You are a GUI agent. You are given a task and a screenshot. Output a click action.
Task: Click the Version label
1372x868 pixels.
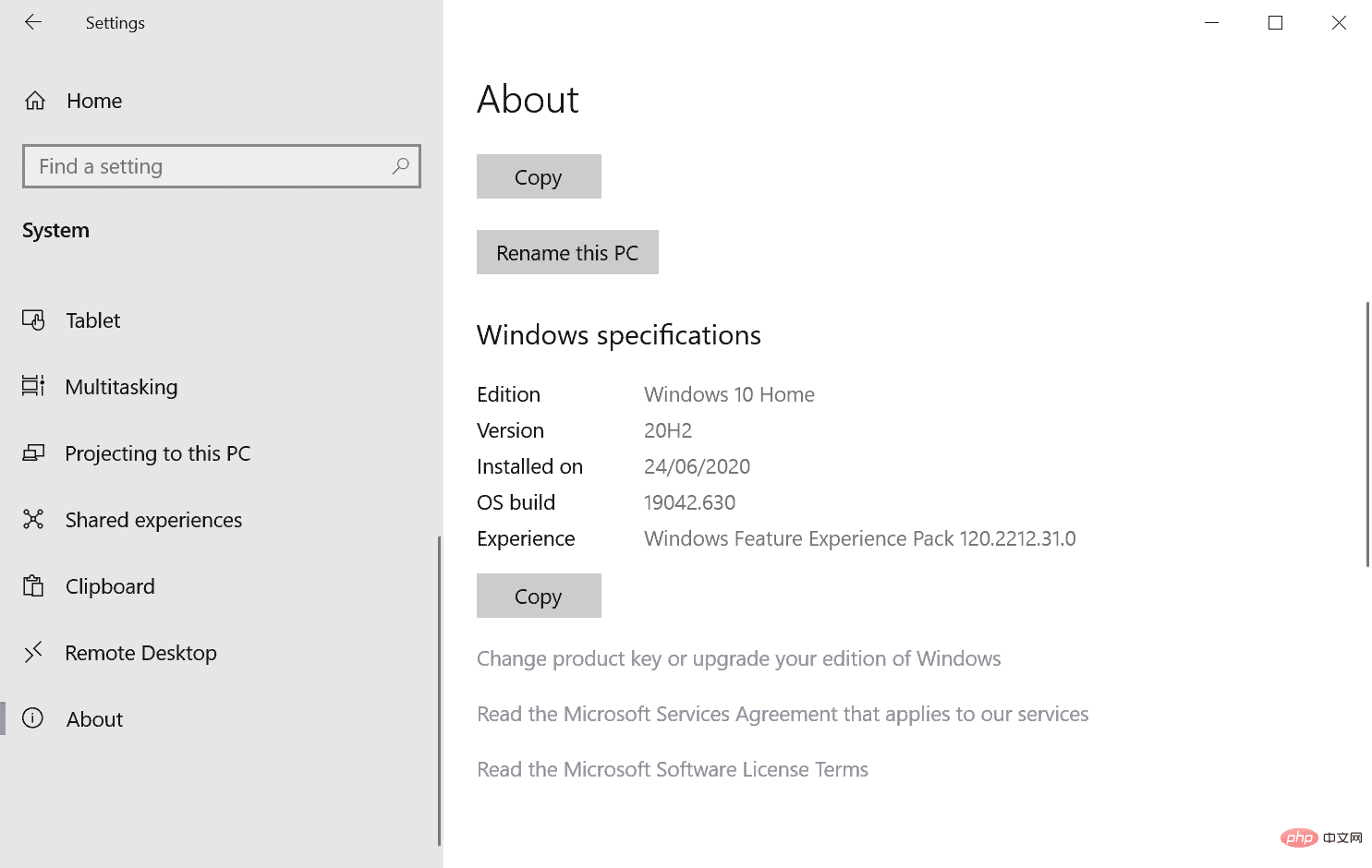(x=510, y=430)
